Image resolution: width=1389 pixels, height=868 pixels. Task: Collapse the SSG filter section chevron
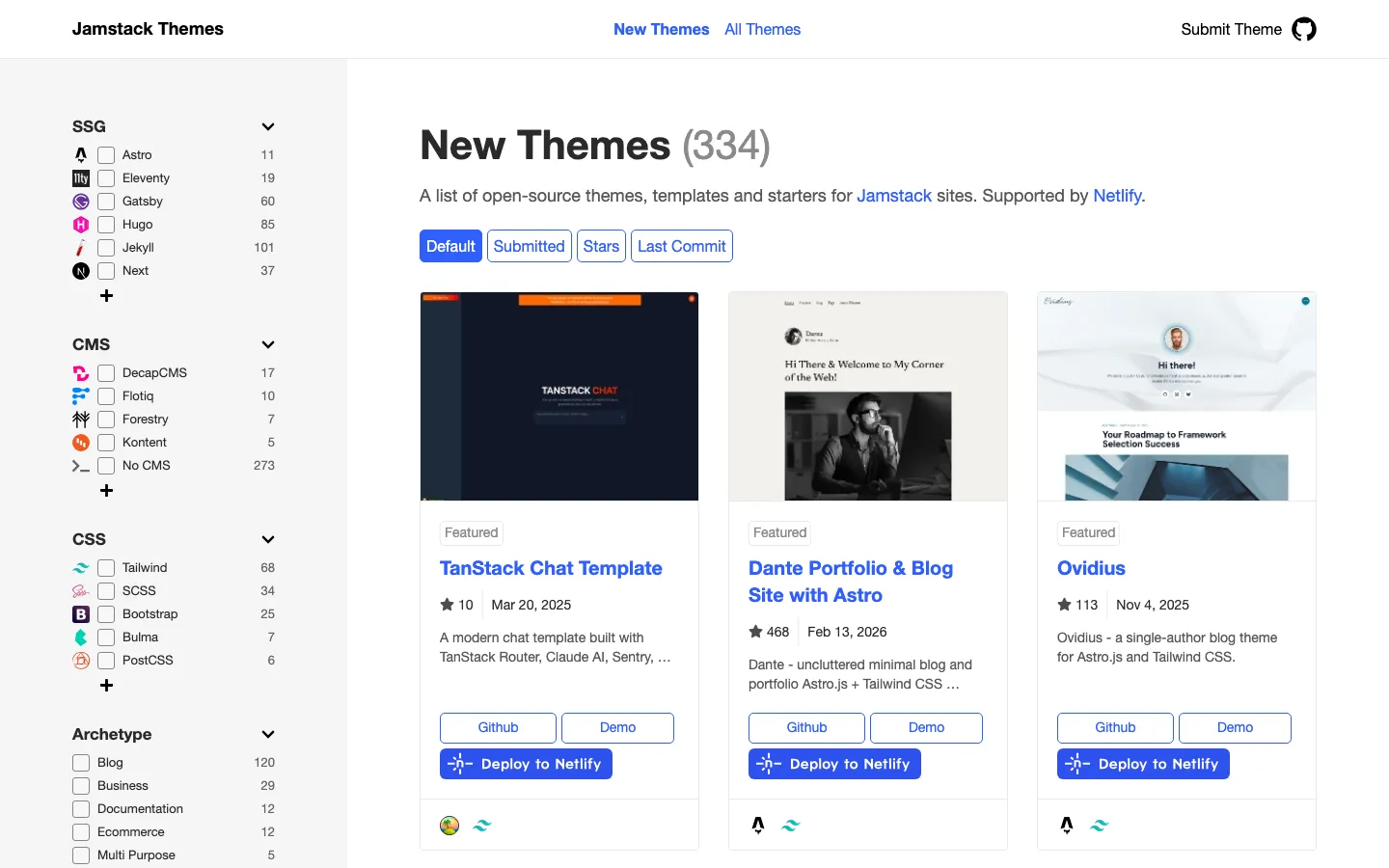pos(268,126)
